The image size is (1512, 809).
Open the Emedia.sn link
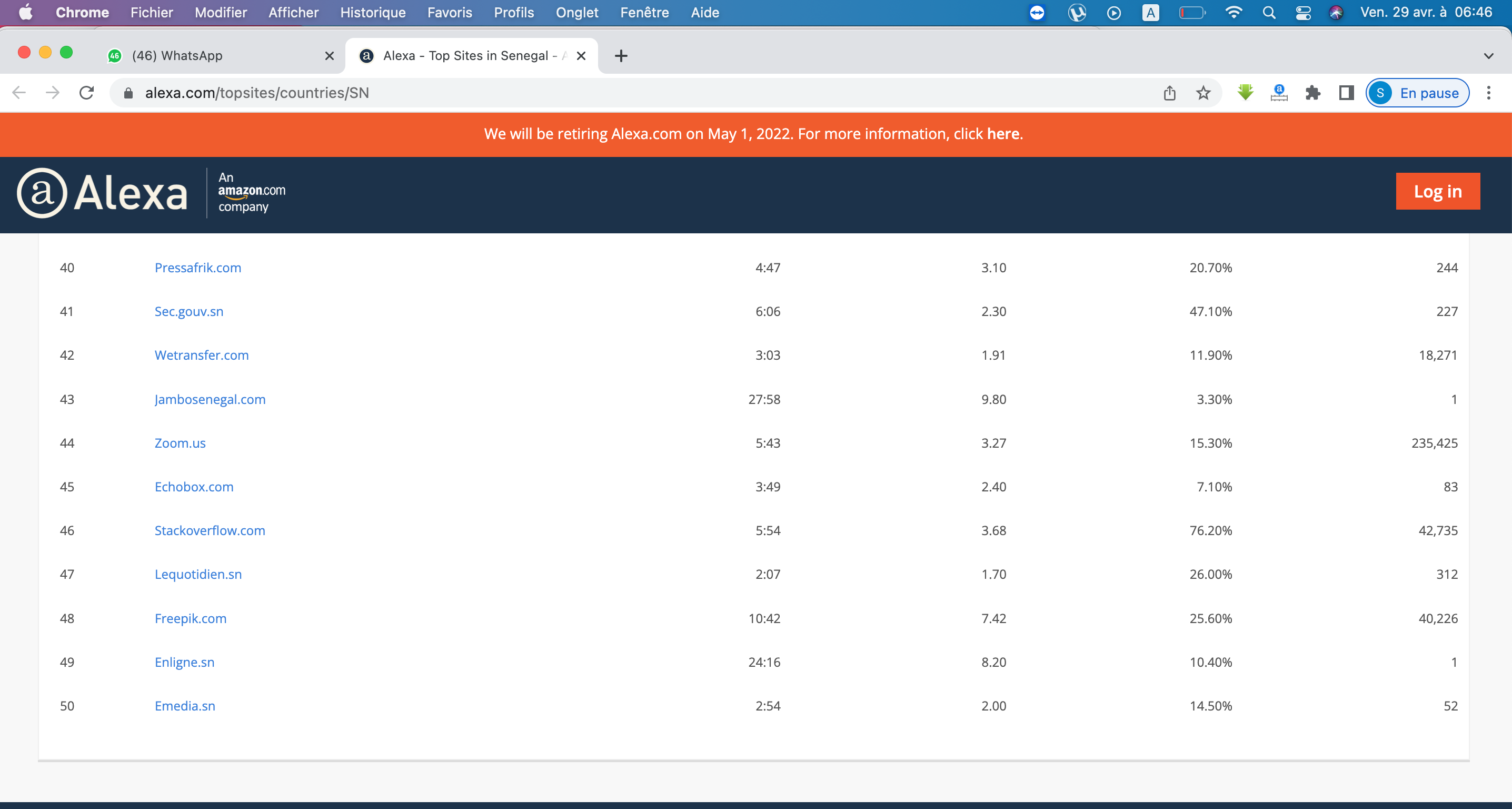point(185,706)
